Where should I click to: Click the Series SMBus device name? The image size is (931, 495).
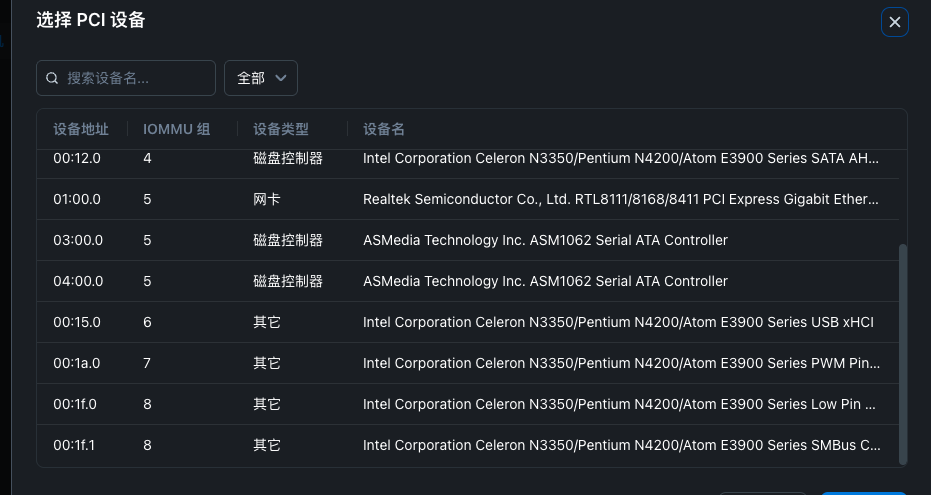(620, 445)
